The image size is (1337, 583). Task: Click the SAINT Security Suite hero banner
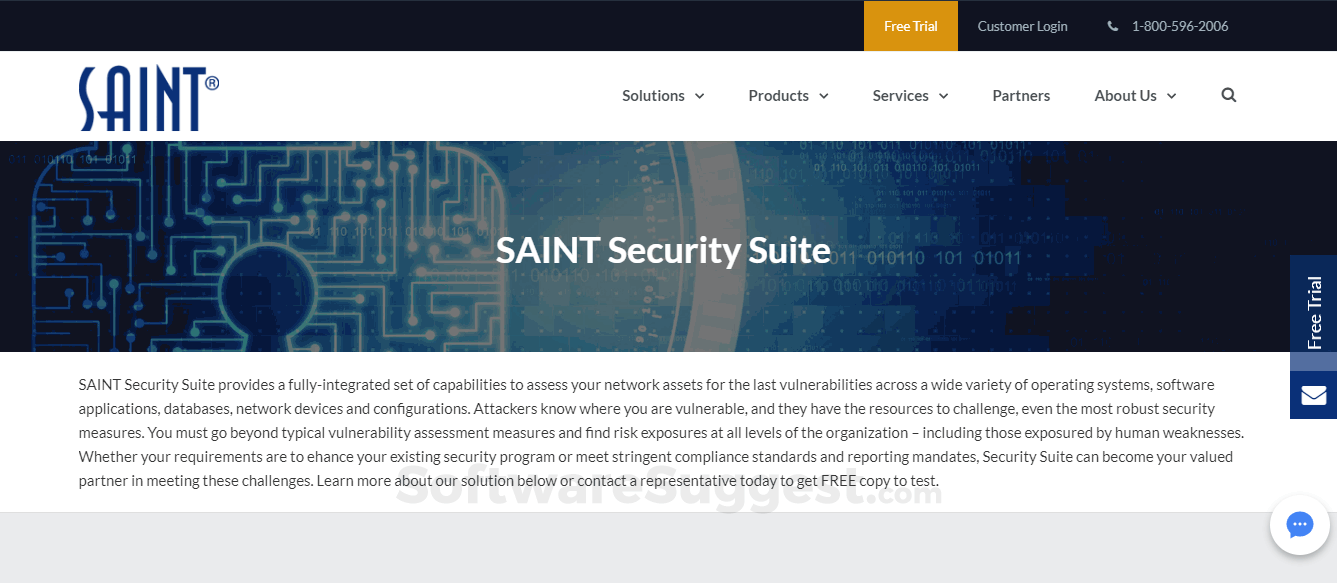tap(663, 249)
